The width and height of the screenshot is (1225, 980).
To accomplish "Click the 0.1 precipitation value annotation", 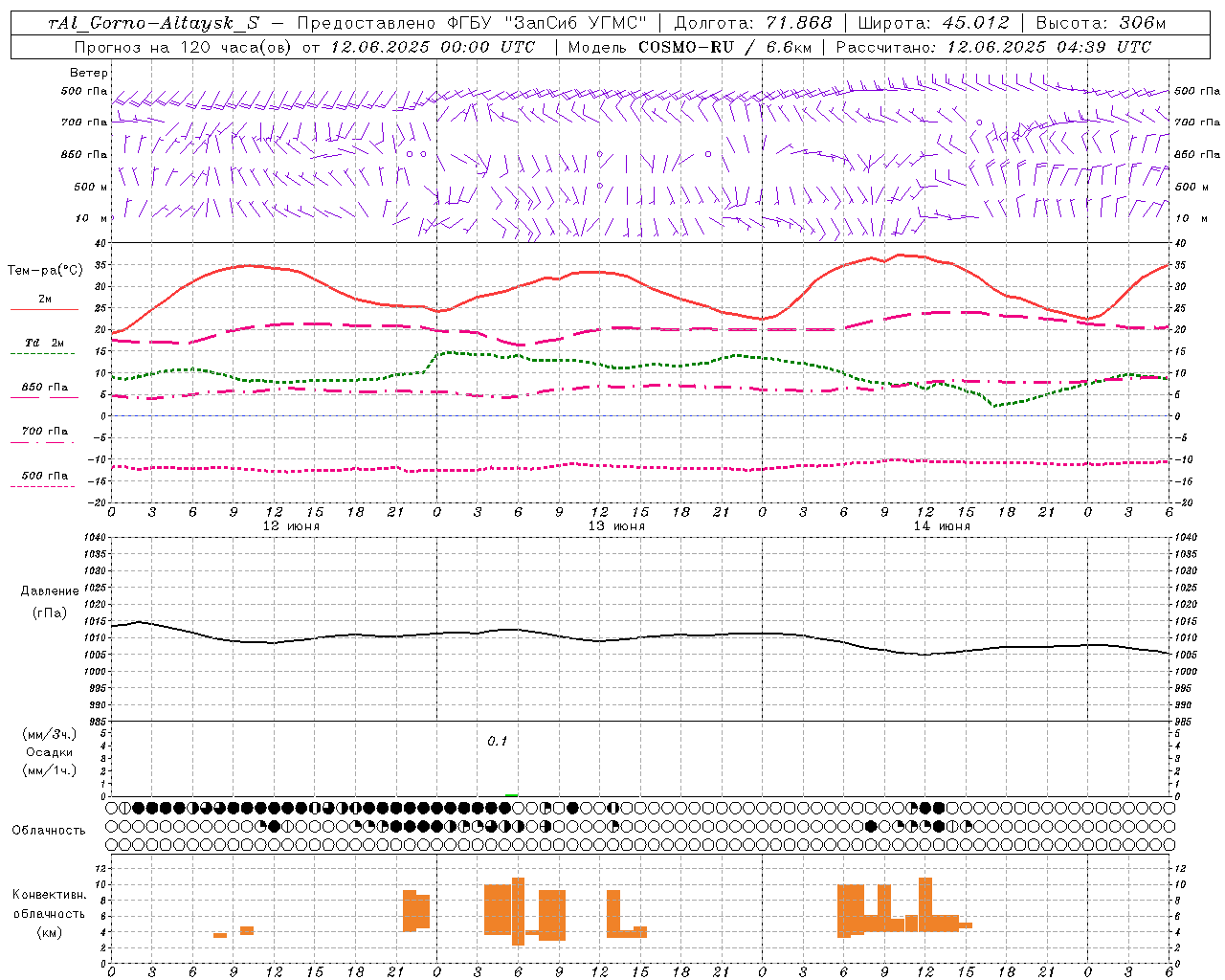I will coord(498,742).
